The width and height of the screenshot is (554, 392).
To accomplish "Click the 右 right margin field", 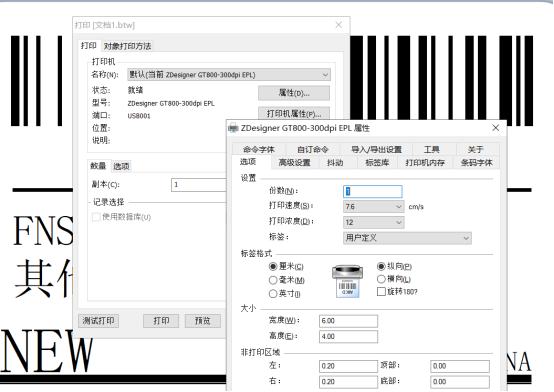I will [x=348, y=382].
